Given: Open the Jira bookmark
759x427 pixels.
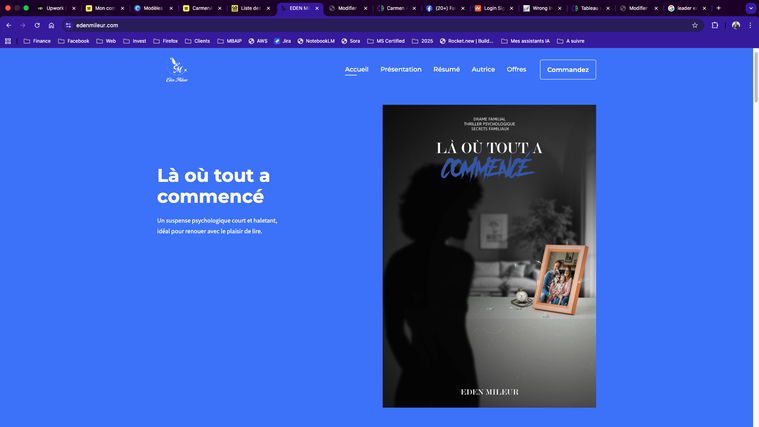Looking at the screenshot, I should [282, 41].
